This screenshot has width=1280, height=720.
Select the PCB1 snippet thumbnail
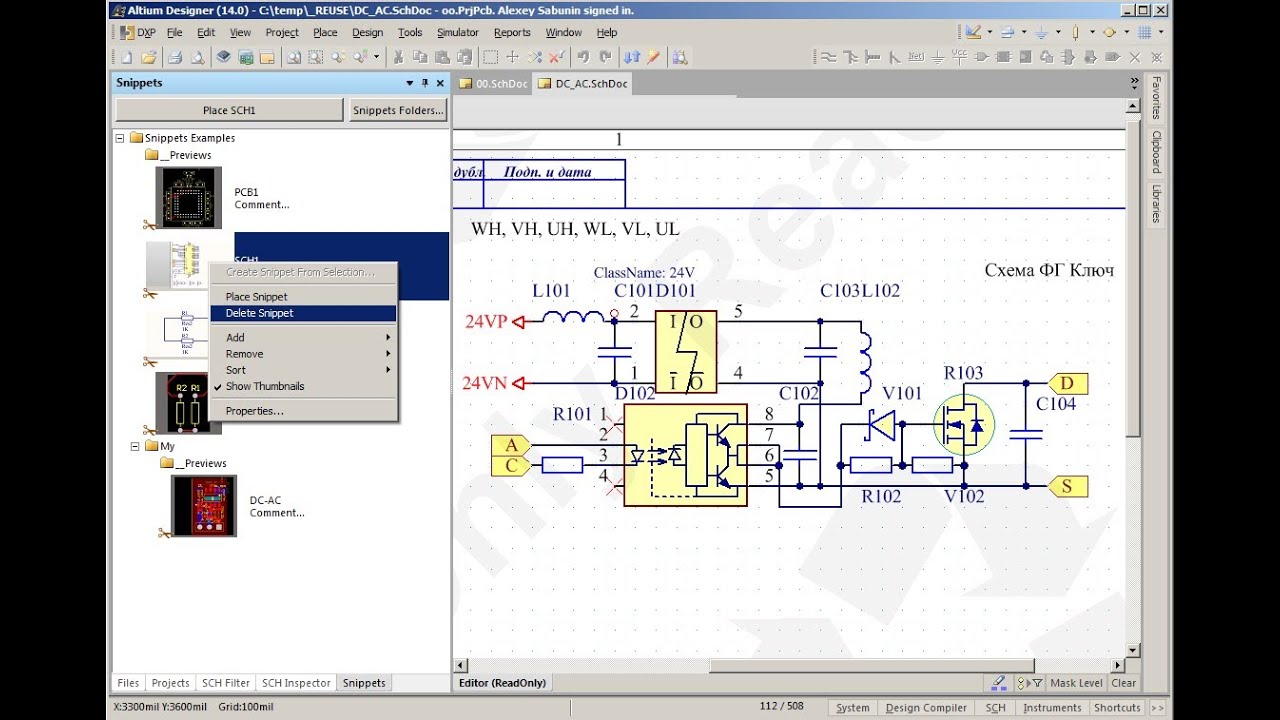(188, 198)
